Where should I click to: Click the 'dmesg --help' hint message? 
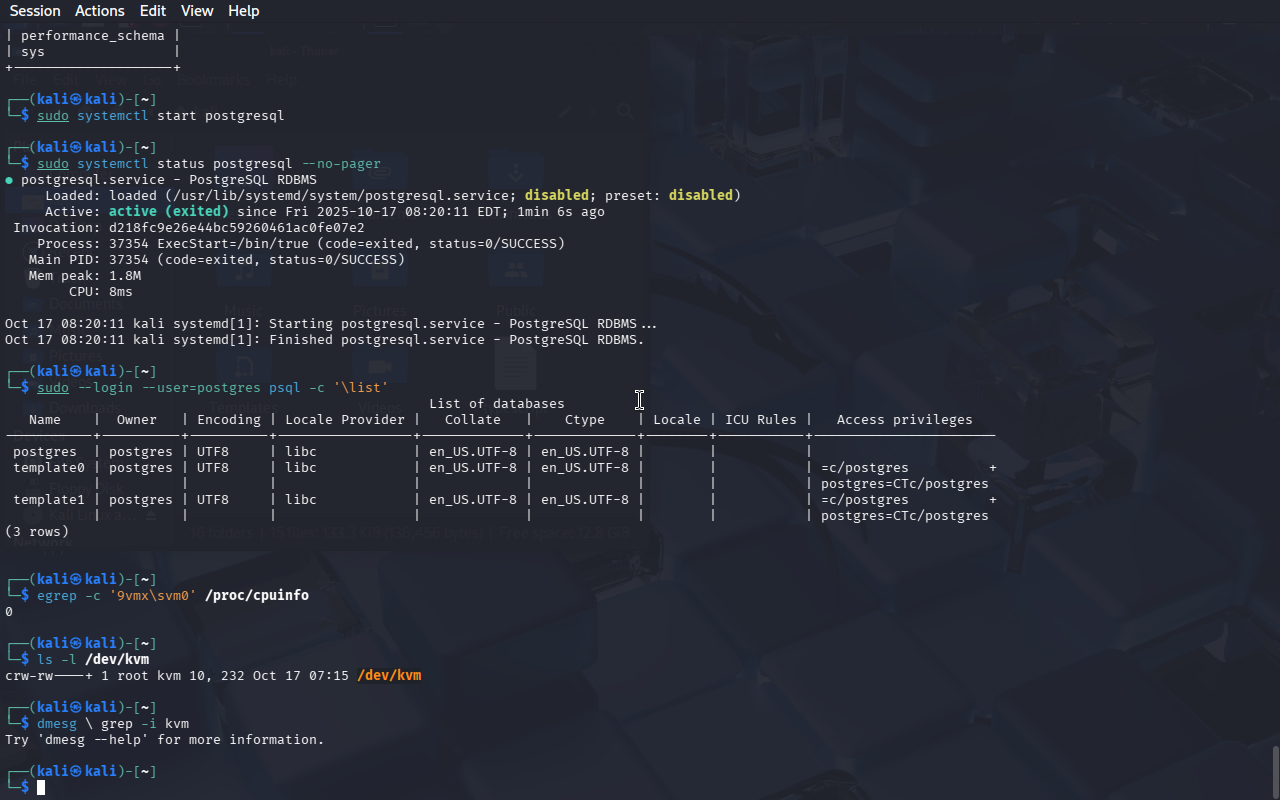click(164, 740)
